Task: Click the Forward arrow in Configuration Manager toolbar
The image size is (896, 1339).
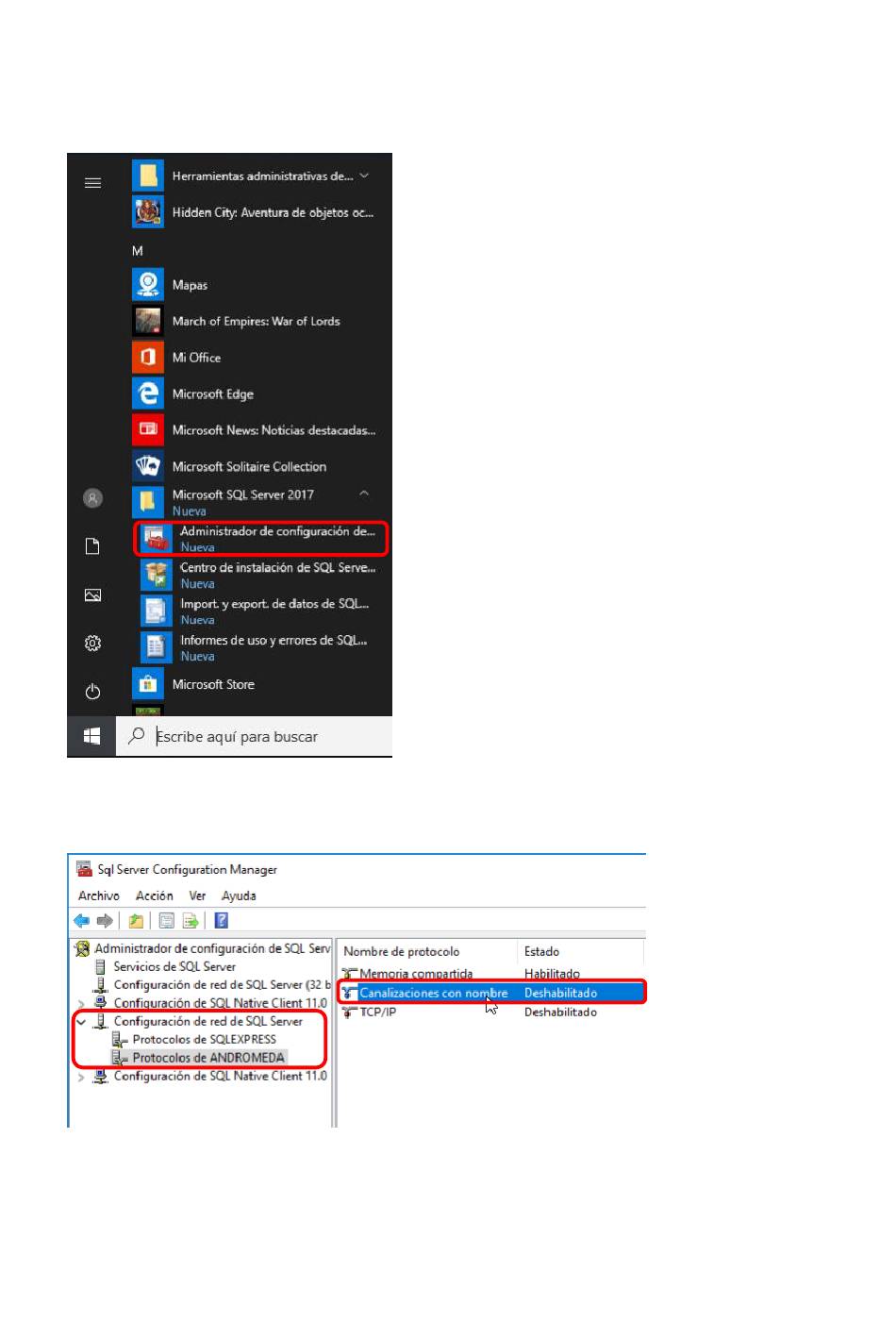Action: 105,920
